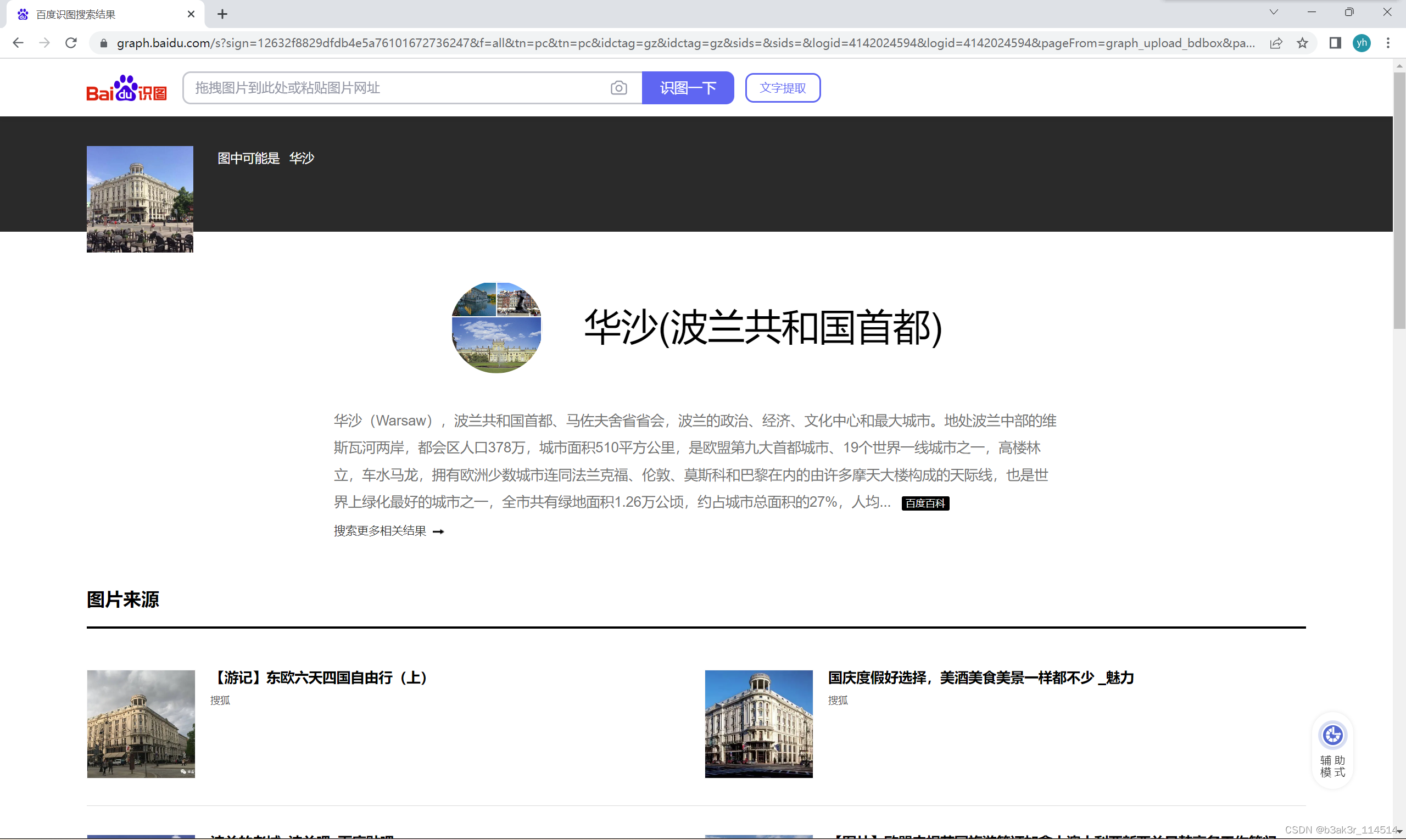This screenshot has height=840, width=1406.
Task: Open a new browser tab
Action: coord(222,14)
